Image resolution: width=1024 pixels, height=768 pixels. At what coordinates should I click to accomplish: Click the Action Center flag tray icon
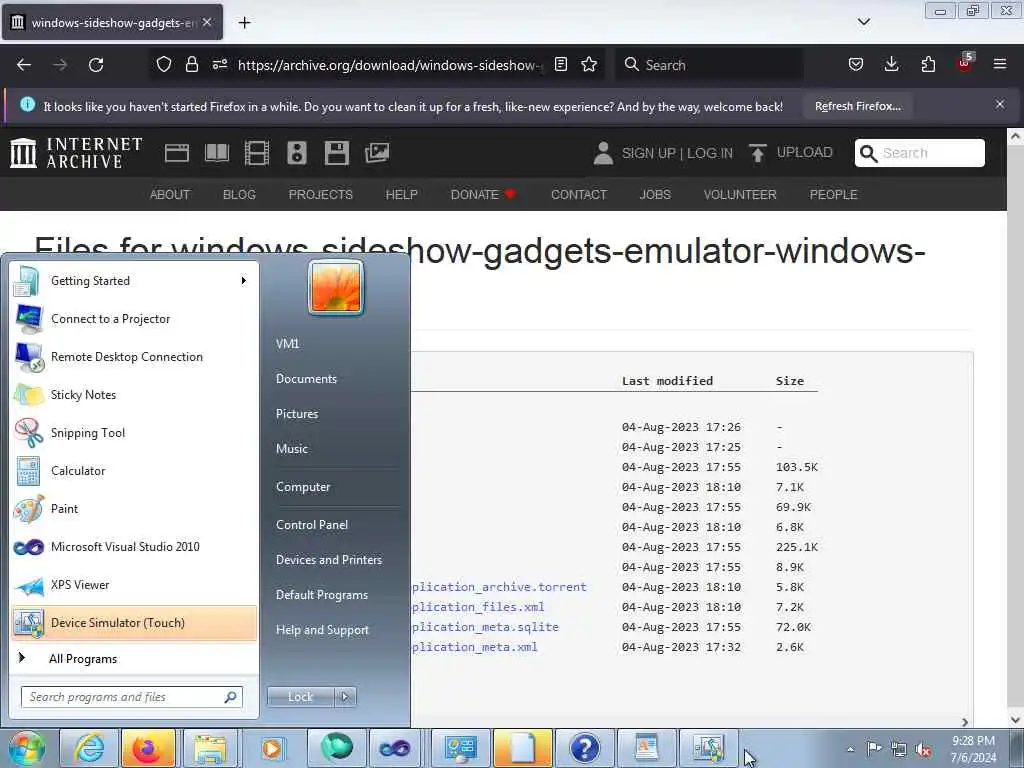point(874,749)
